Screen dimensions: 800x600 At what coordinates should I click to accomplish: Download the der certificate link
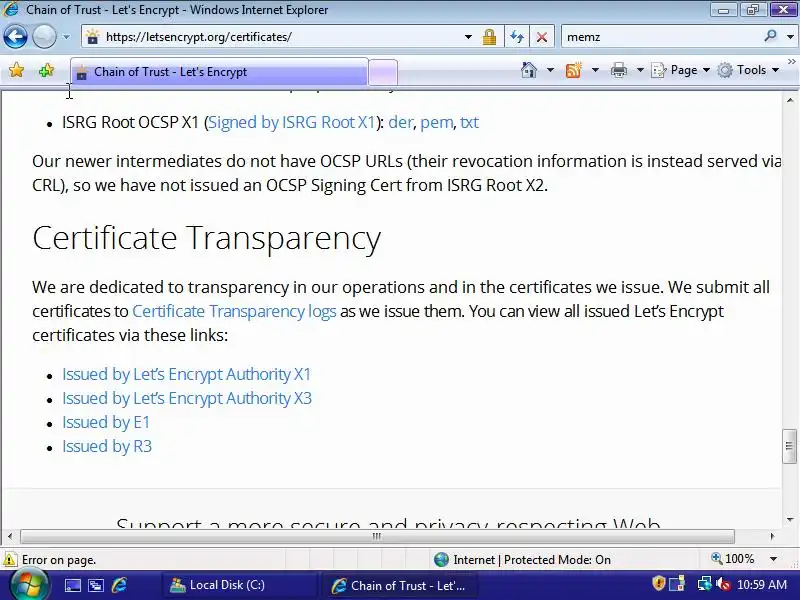401,122
